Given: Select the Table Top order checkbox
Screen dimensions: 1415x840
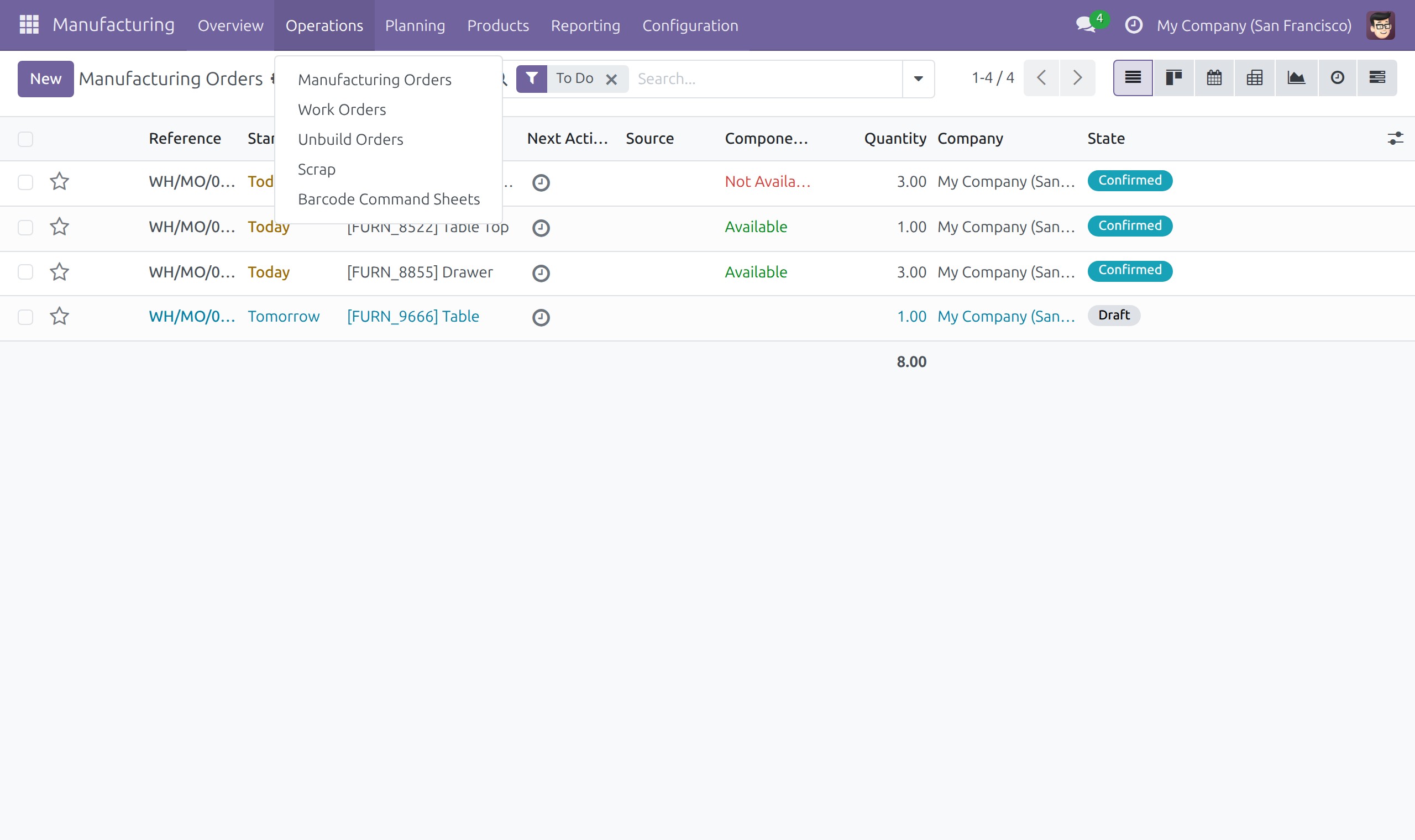Looking at the screenshot, I should tap(25, 227).
